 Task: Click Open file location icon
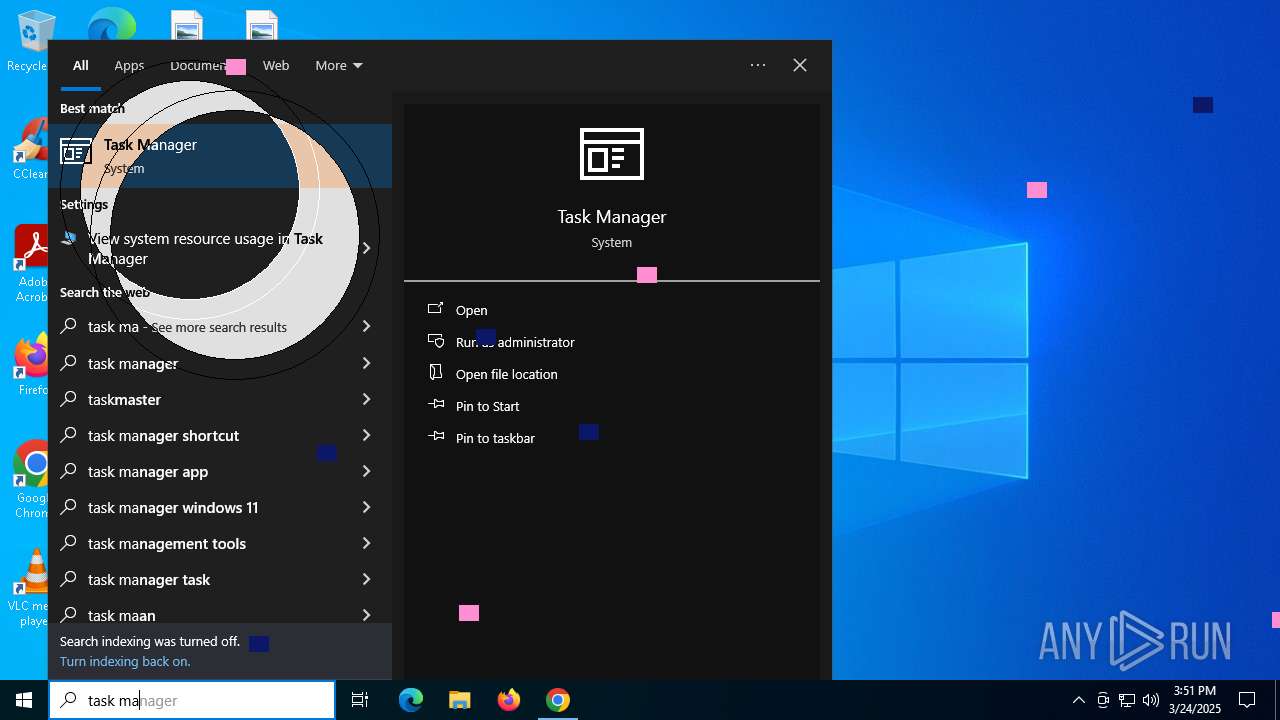435,372
